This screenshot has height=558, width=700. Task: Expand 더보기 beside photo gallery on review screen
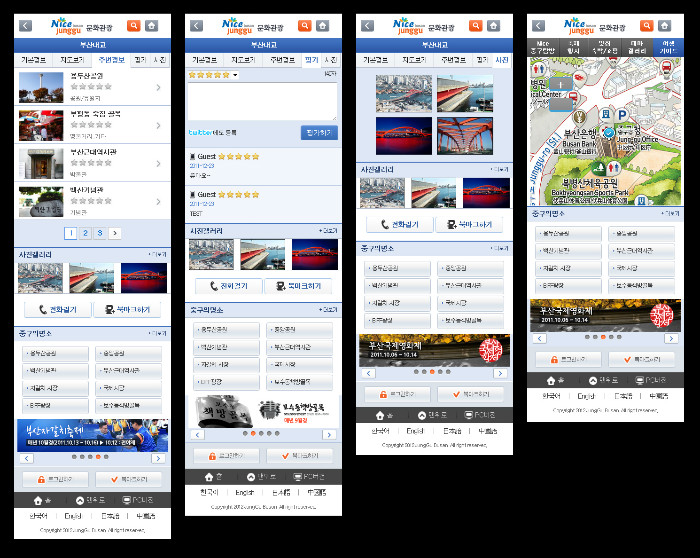tap(329, 231)
